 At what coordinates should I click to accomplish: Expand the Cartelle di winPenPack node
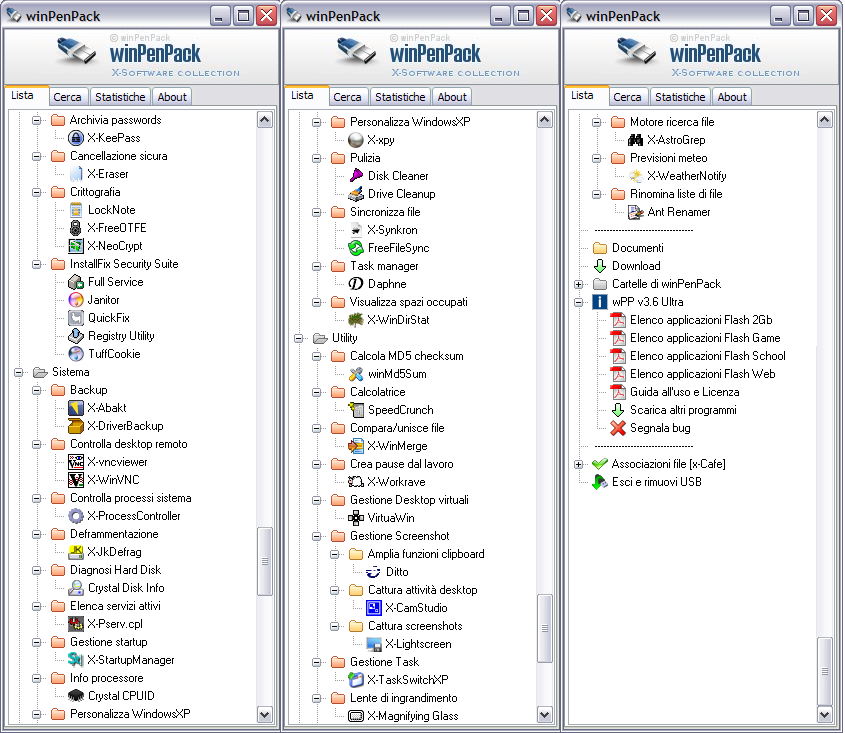click(579, 285)
